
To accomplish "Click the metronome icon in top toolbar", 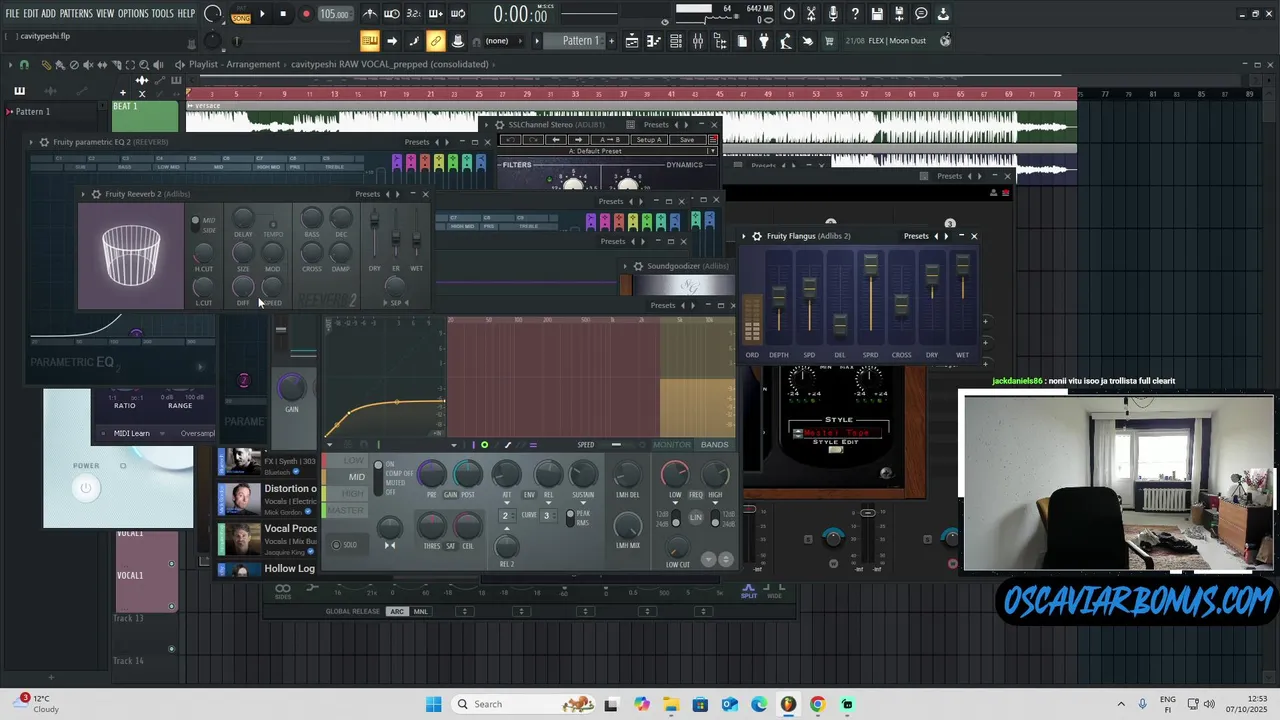I will click(x=370, y=14).
